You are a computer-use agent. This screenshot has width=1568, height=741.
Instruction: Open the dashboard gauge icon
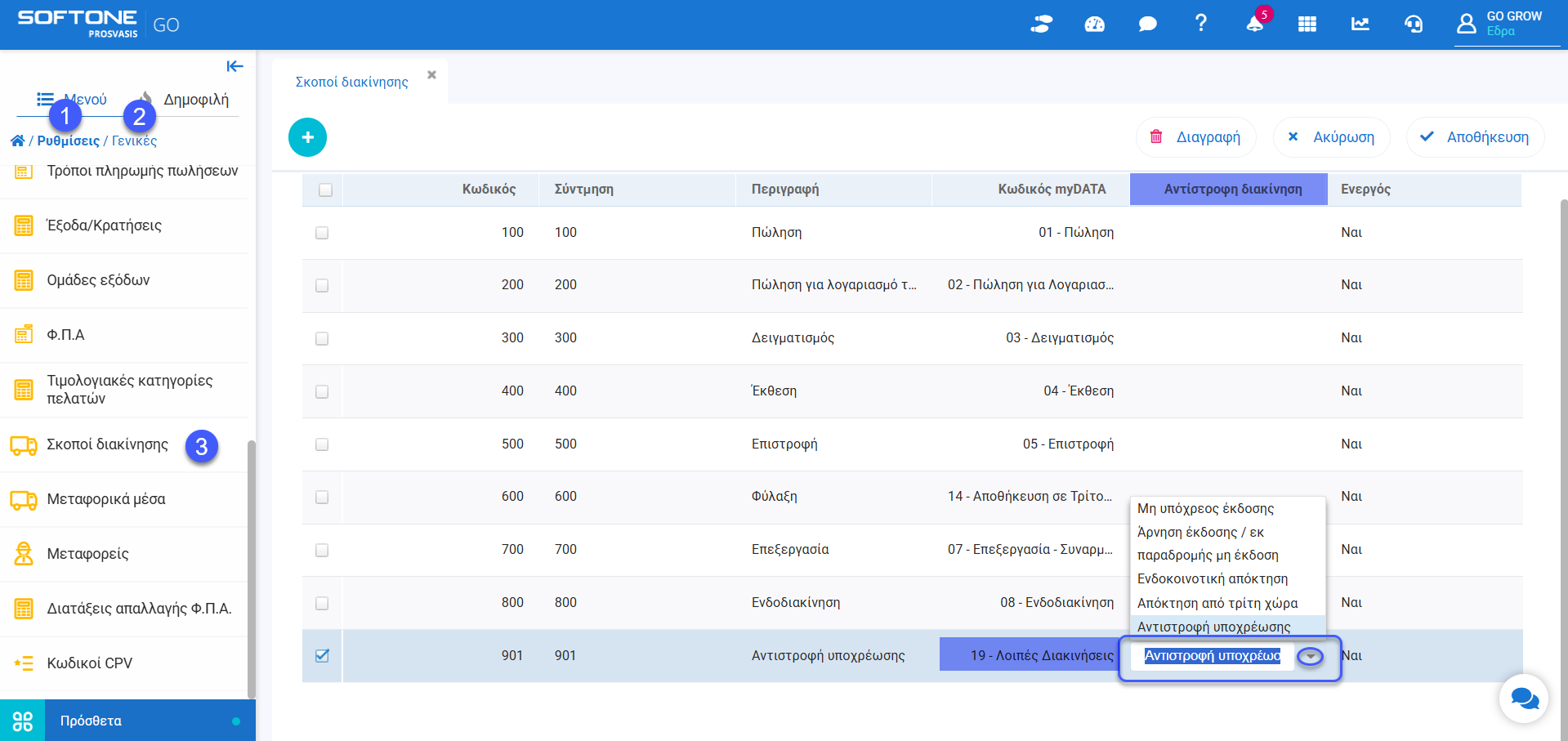(1094, 25)
